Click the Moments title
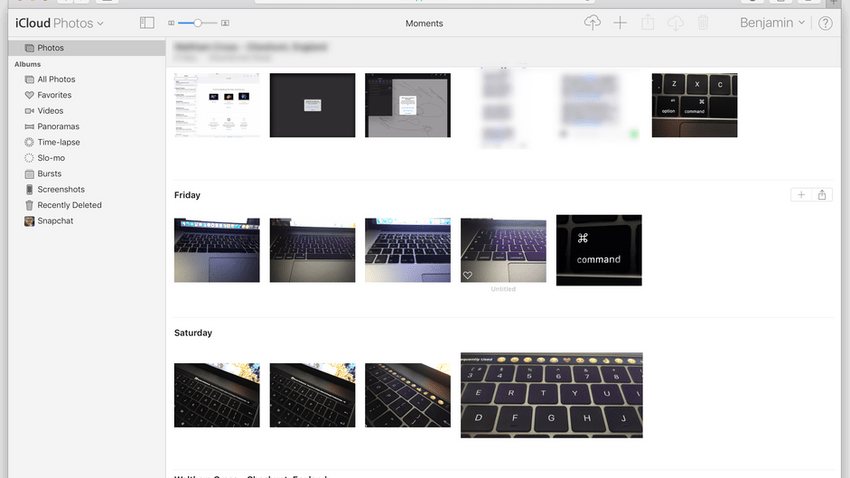This screenshot has width=850, height=478. [x=424, y=23]
